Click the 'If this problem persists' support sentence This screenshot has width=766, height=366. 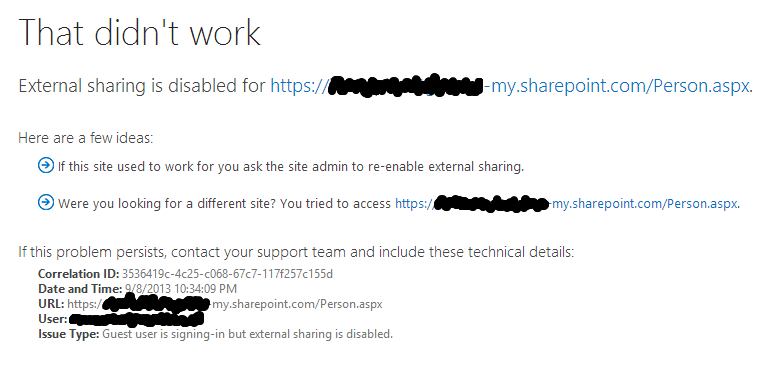[x=296, y=252]
